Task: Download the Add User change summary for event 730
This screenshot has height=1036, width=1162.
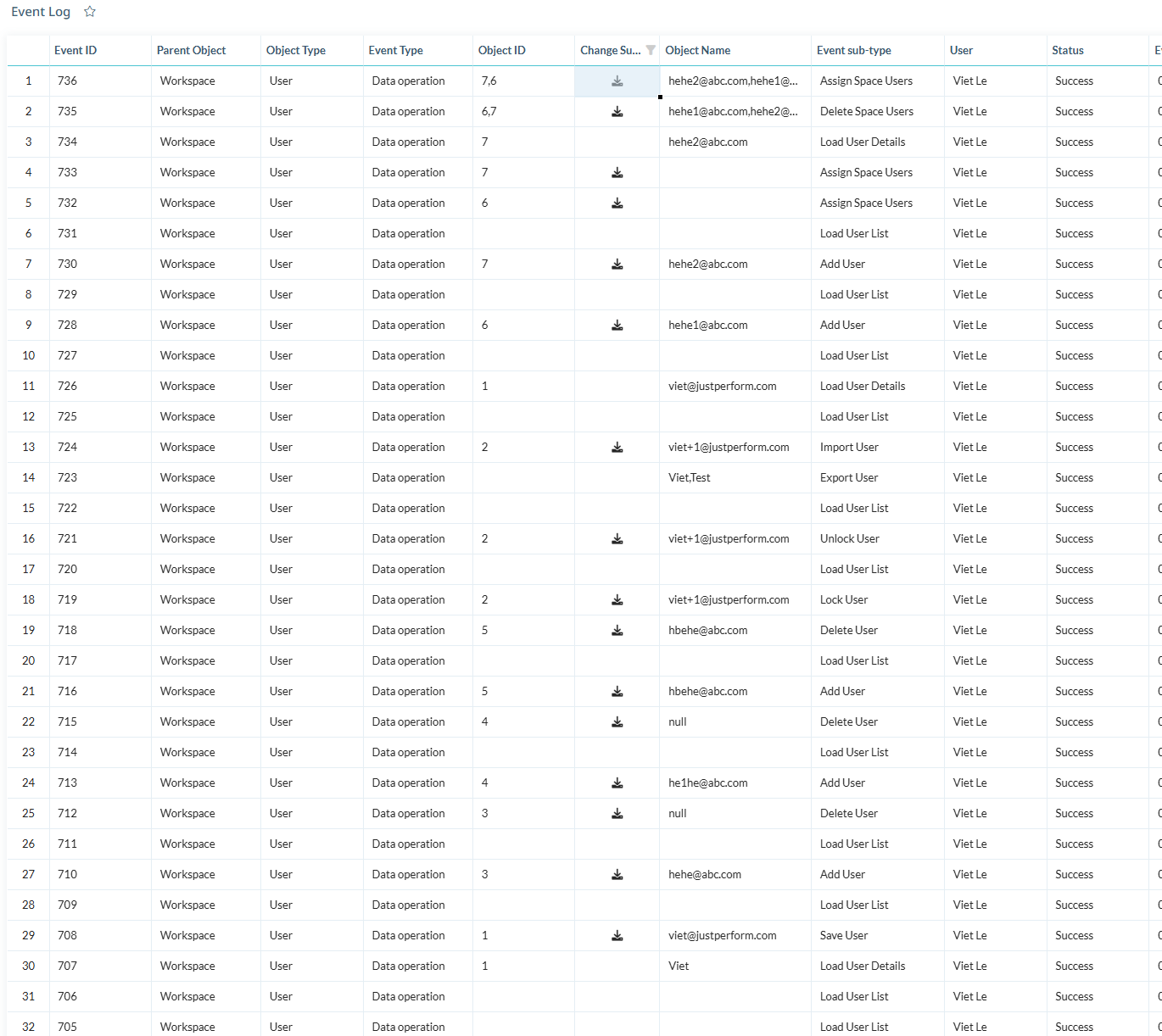Action: [617, 264]
